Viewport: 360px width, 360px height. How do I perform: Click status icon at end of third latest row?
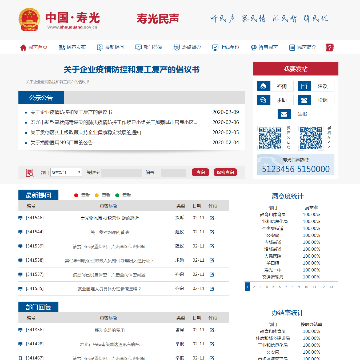tap(212, 246)
